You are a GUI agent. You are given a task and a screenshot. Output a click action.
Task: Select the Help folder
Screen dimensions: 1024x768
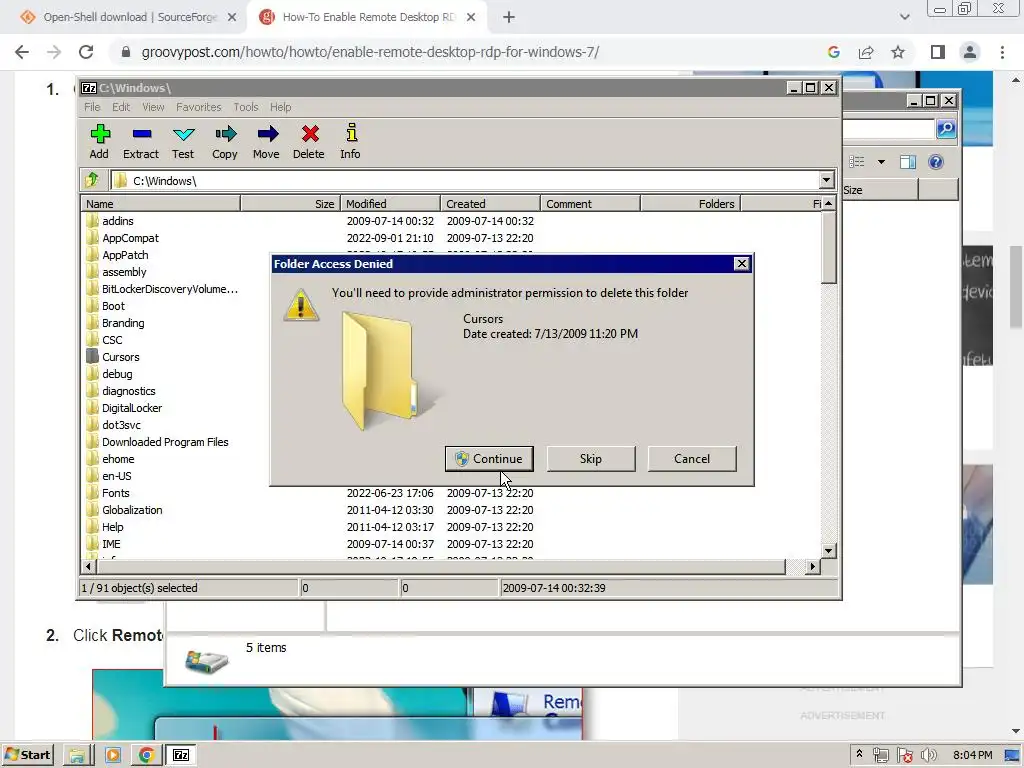[112, 526]
